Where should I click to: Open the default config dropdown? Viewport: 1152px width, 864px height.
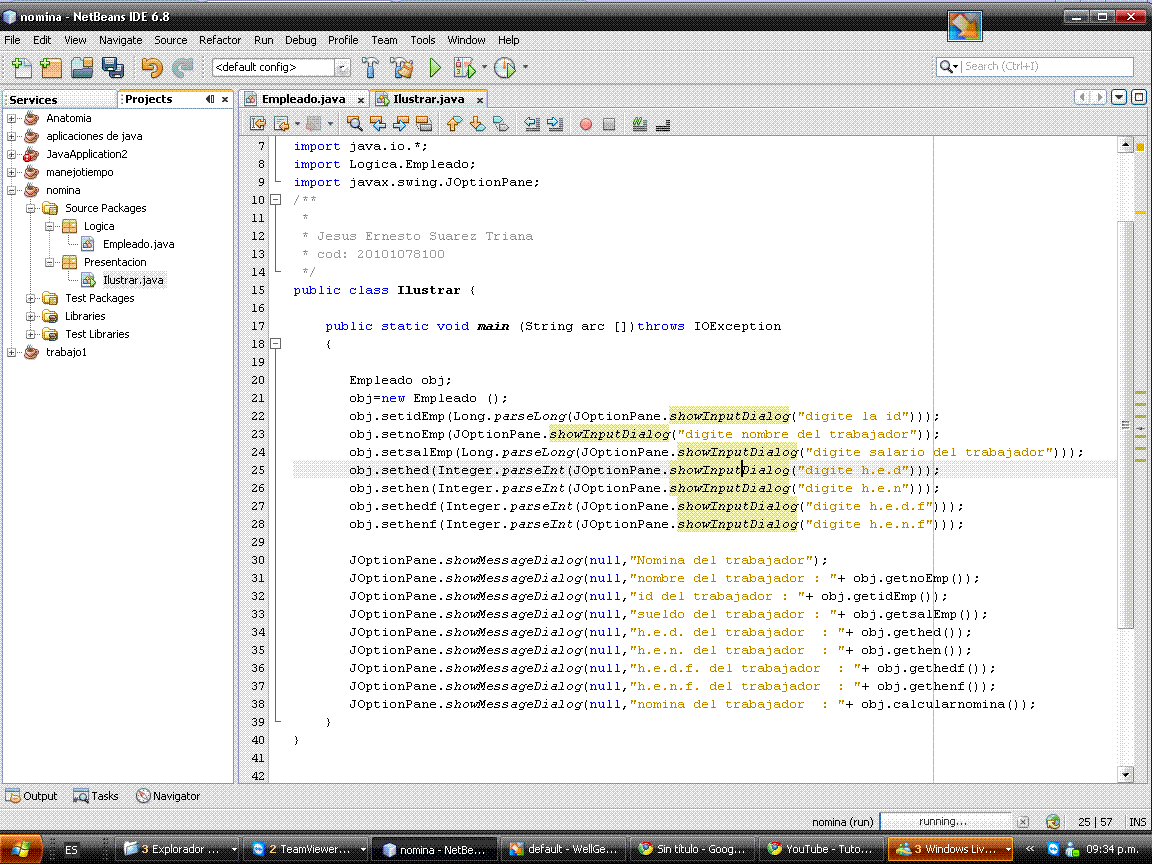pyautogui.click(x=342, y=68)
